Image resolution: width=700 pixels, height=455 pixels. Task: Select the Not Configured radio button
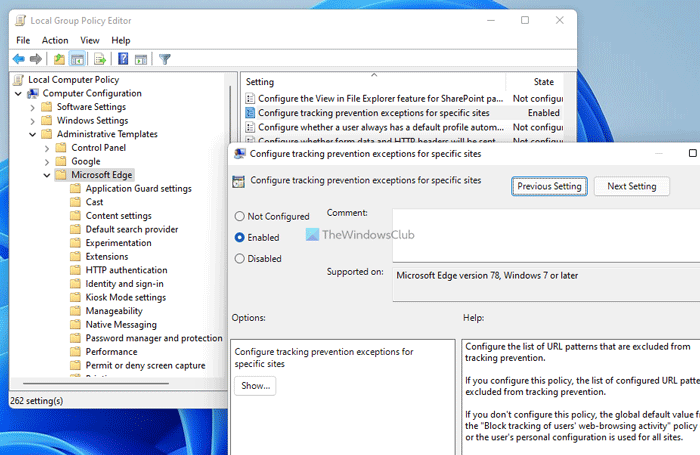pos(240,216)
